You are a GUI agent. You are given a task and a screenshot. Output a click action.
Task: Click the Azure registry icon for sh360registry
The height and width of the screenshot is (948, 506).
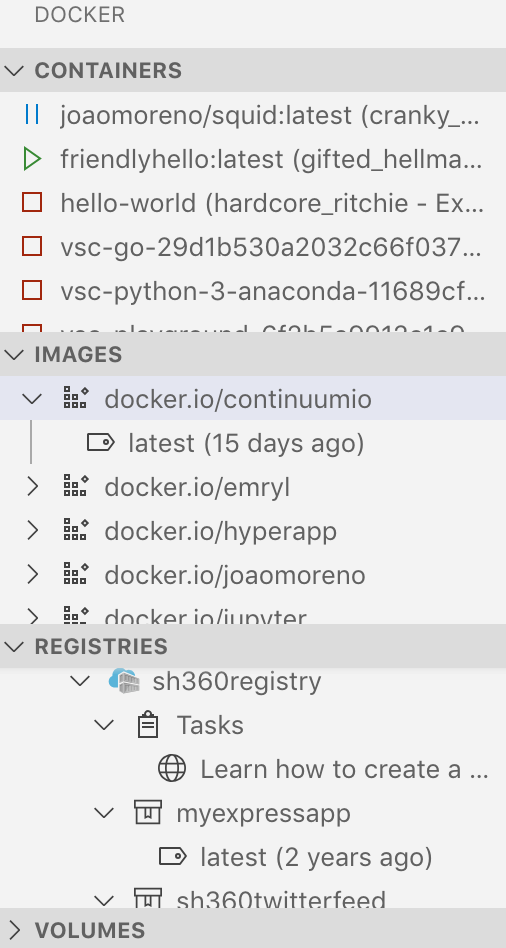[125, 681]
